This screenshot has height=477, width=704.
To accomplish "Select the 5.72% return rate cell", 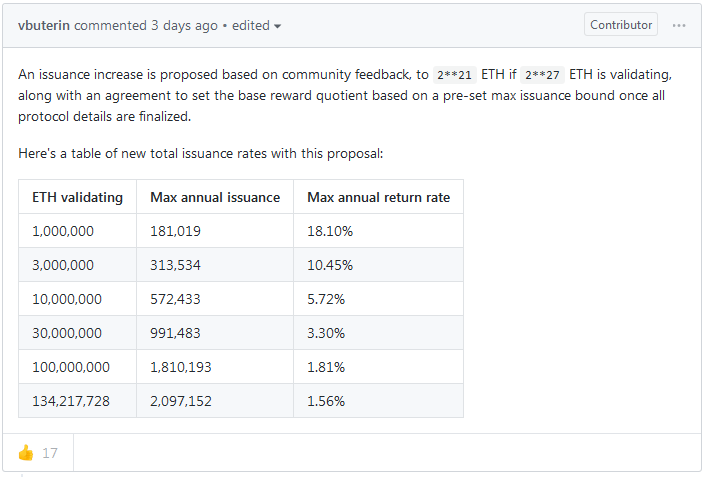I will coord(326,299).
